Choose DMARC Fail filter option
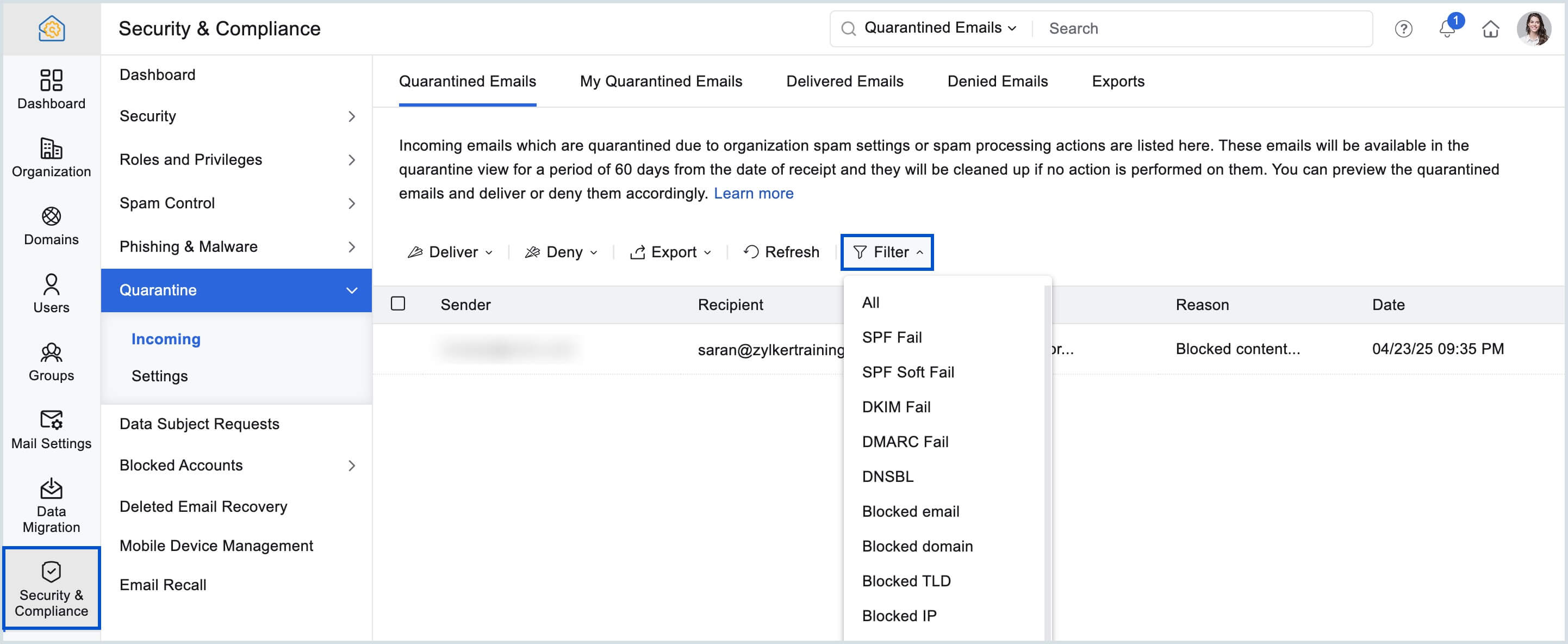 (905, 441)
